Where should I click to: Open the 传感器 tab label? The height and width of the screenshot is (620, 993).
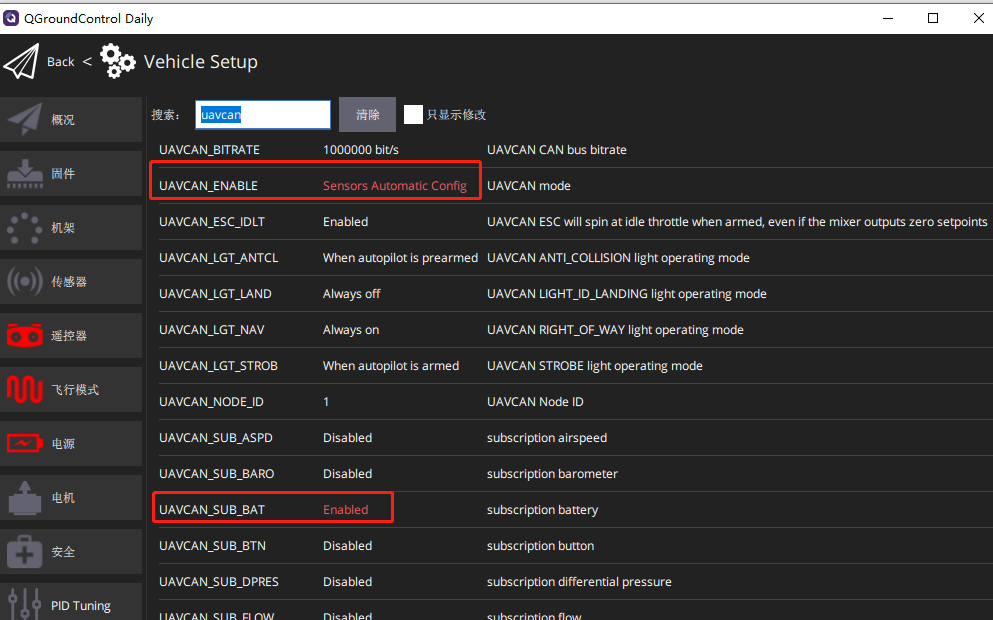[69, 281]
